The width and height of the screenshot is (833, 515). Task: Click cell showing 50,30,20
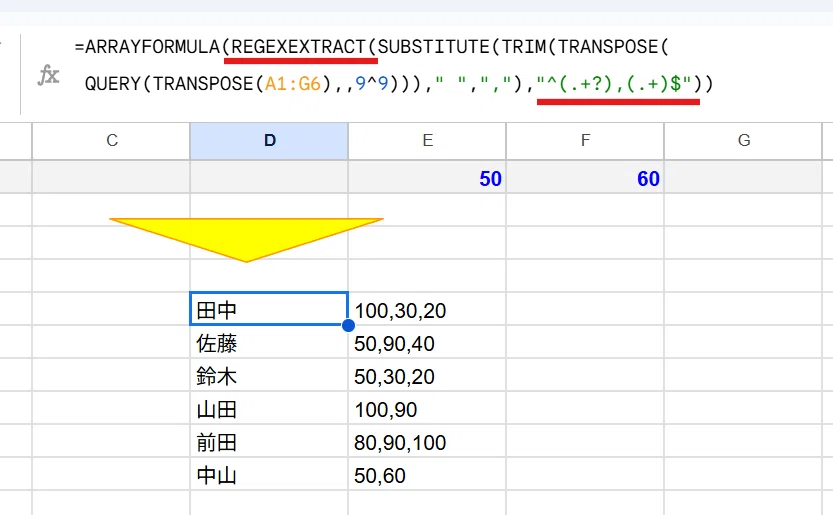tap(427, 376)
